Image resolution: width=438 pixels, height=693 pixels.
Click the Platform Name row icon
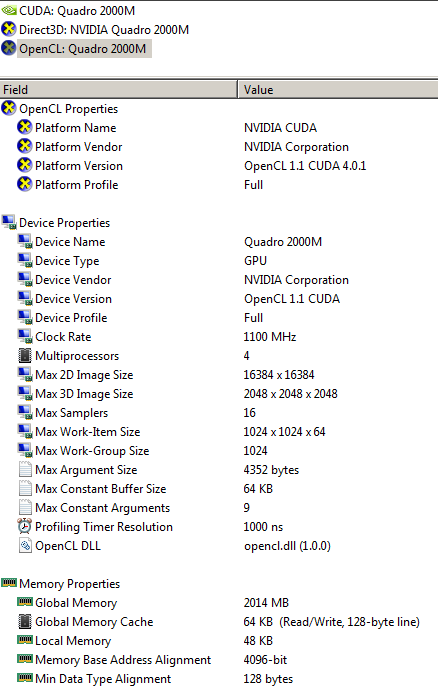25,127
